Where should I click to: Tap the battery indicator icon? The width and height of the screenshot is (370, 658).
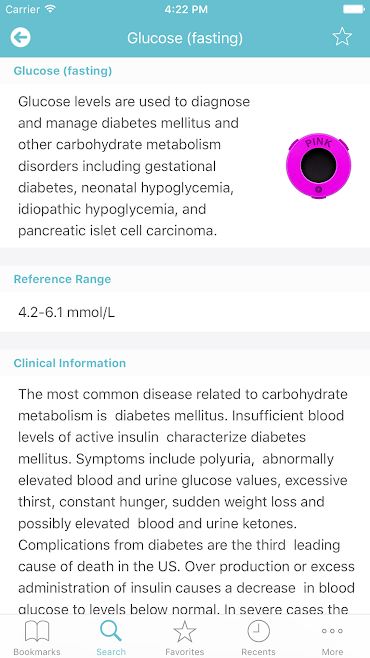click(x=353, y=9)
